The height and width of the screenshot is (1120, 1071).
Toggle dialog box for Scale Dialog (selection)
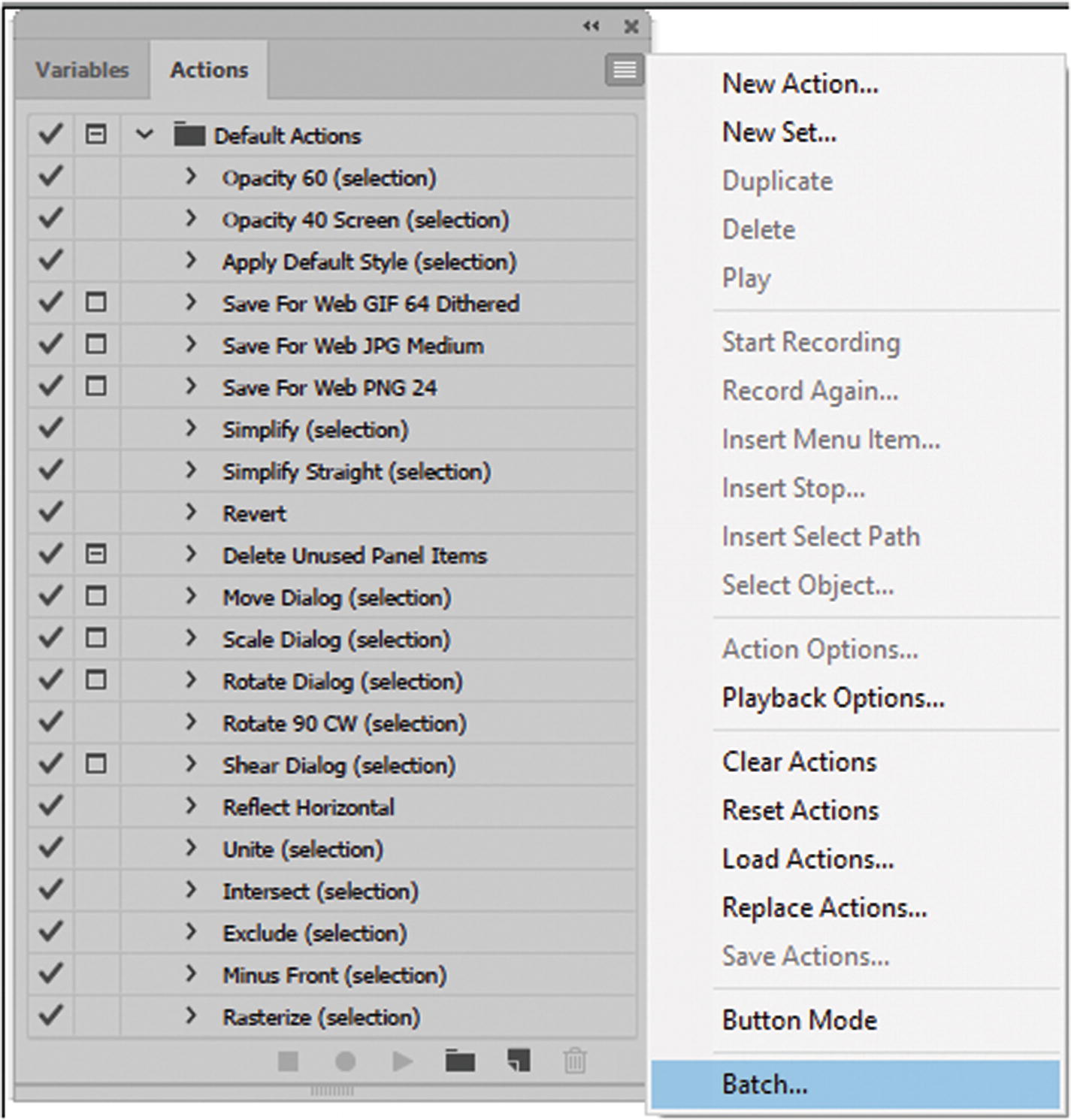point(95,638)
